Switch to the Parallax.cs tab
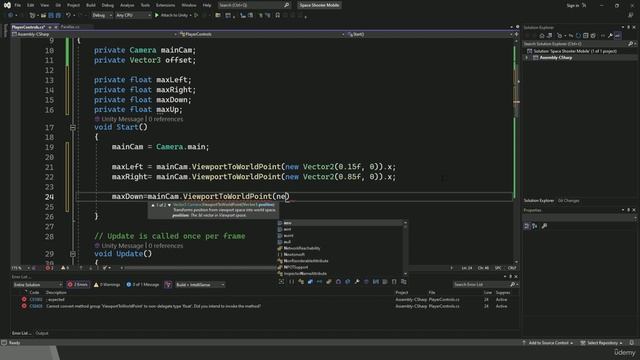 (70, 27)
